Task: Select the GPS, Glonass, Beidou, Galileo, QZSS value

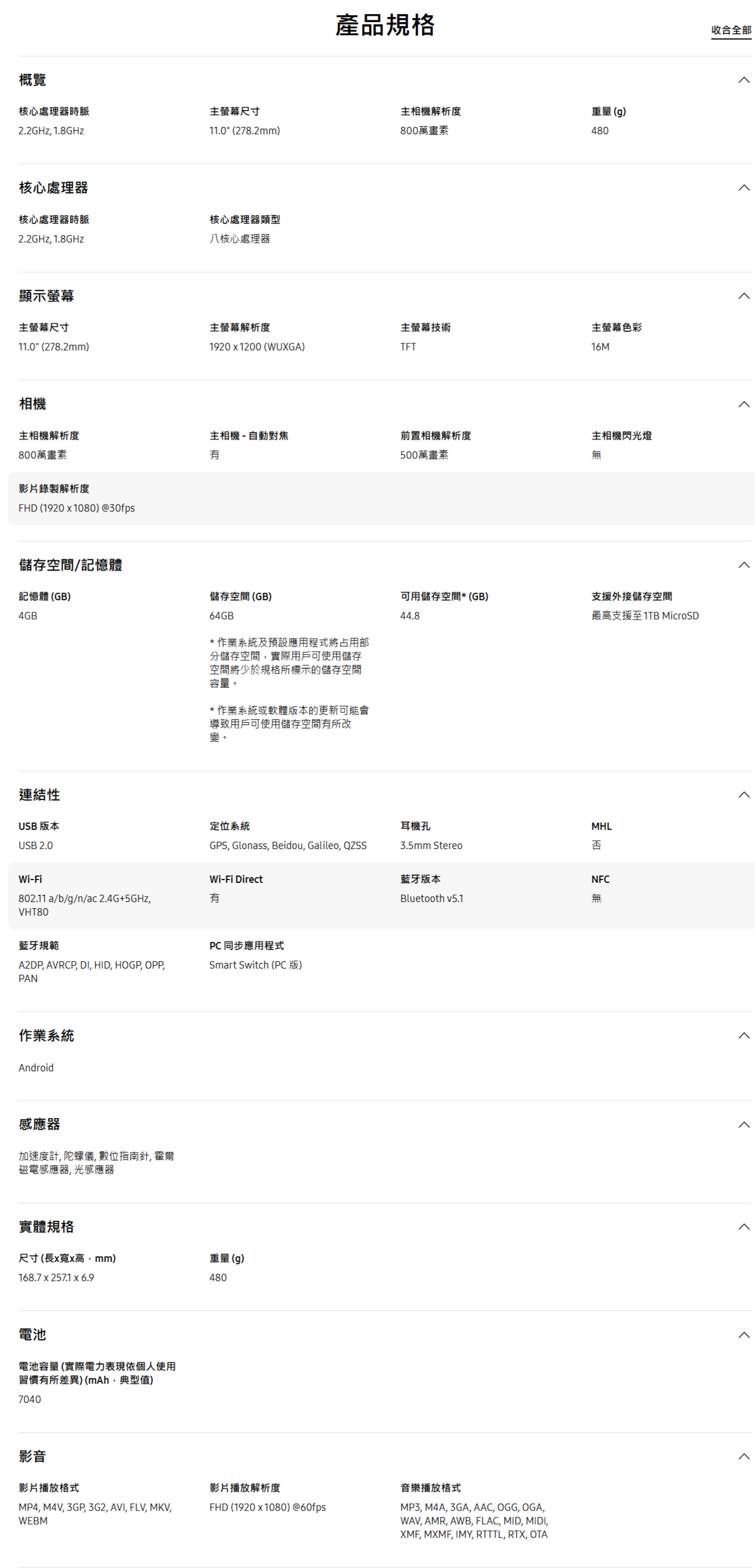Action: 288,846
